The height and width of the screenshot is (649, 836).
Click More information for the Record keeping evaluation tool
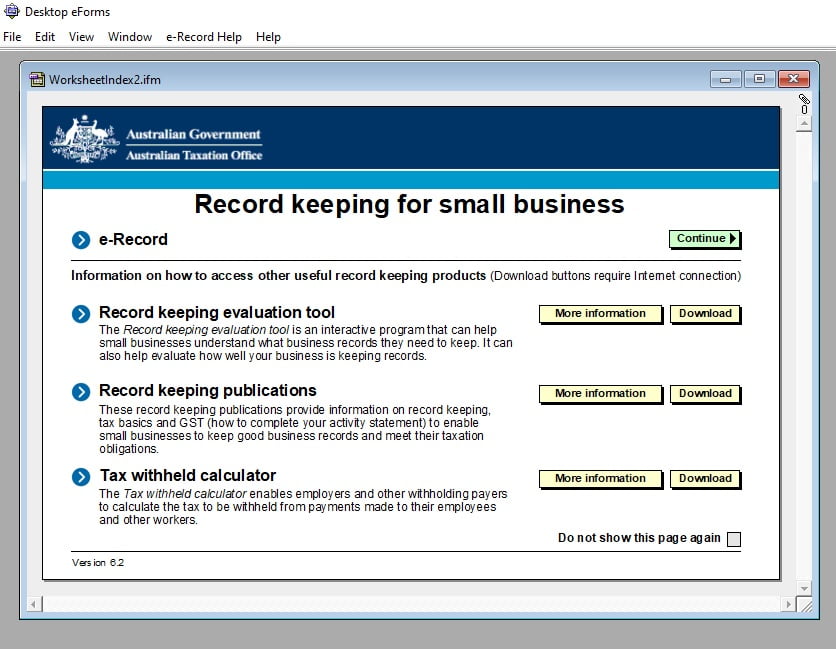(x=600, y=314)
